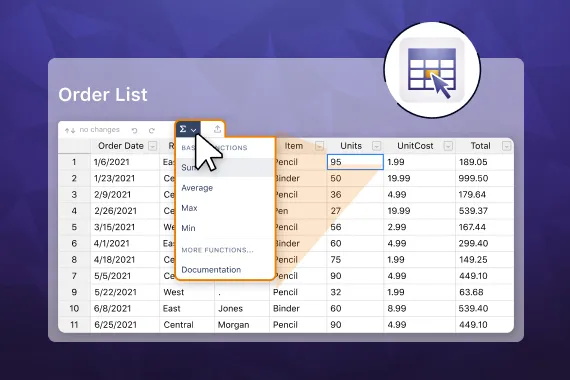Open the Order Date column filter dropdown
Image resolution: width=570 pixels, height=380 pixels.
[x=153, y=146]
